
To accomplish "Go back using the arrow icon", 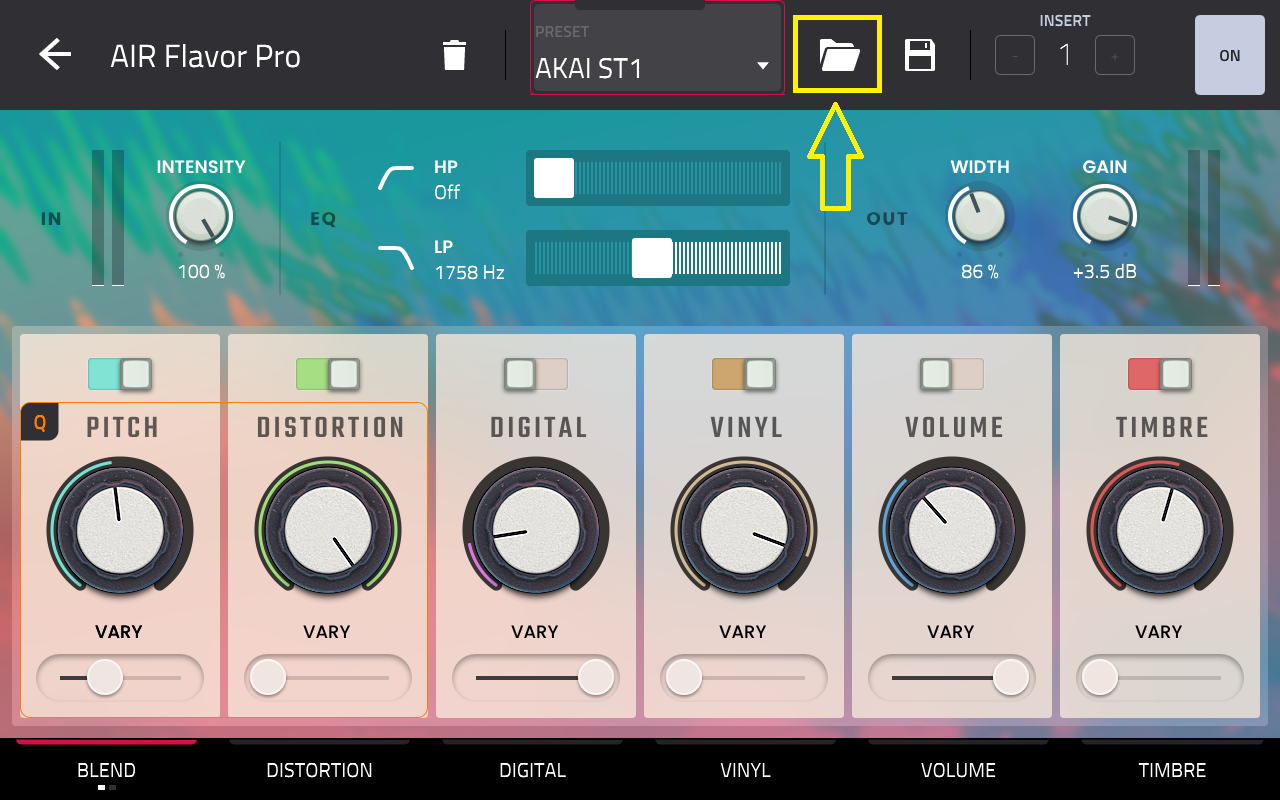I will point(55,55).
